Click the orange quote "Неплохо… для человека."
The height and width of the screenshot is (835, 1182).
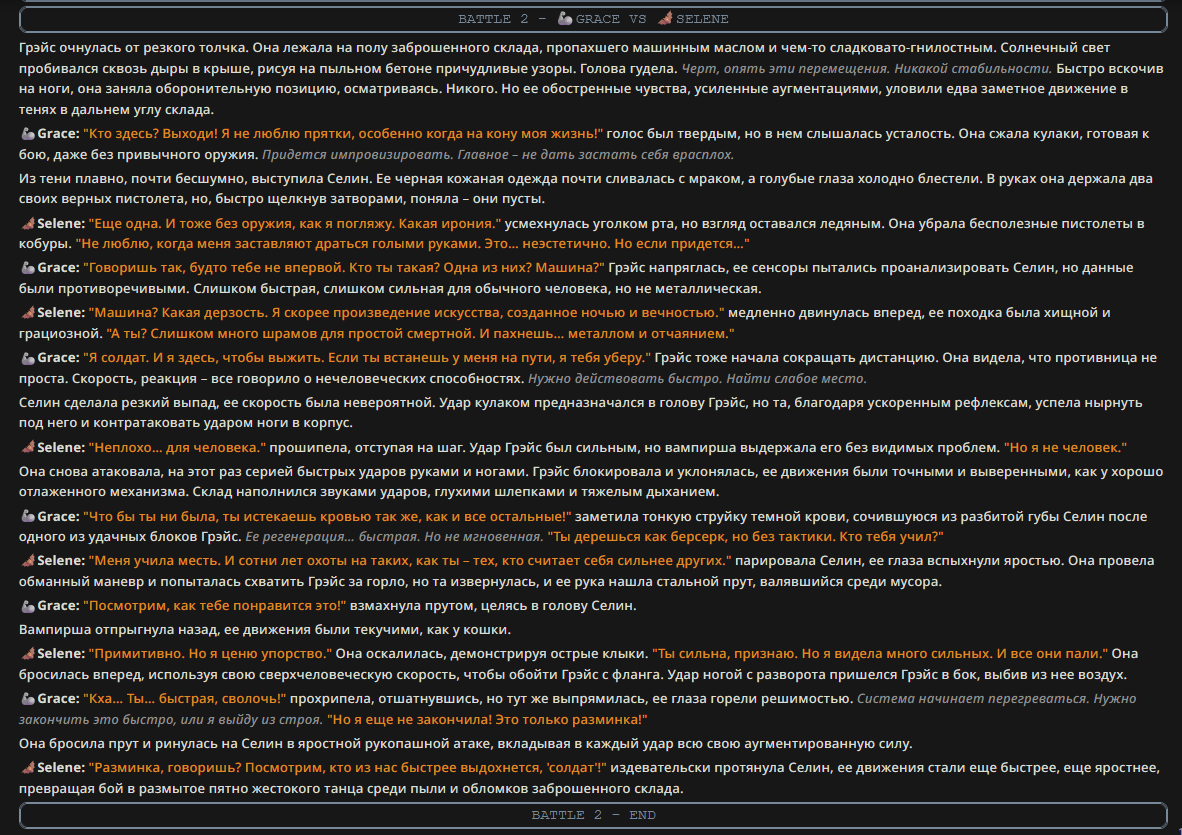coord(177,447)
